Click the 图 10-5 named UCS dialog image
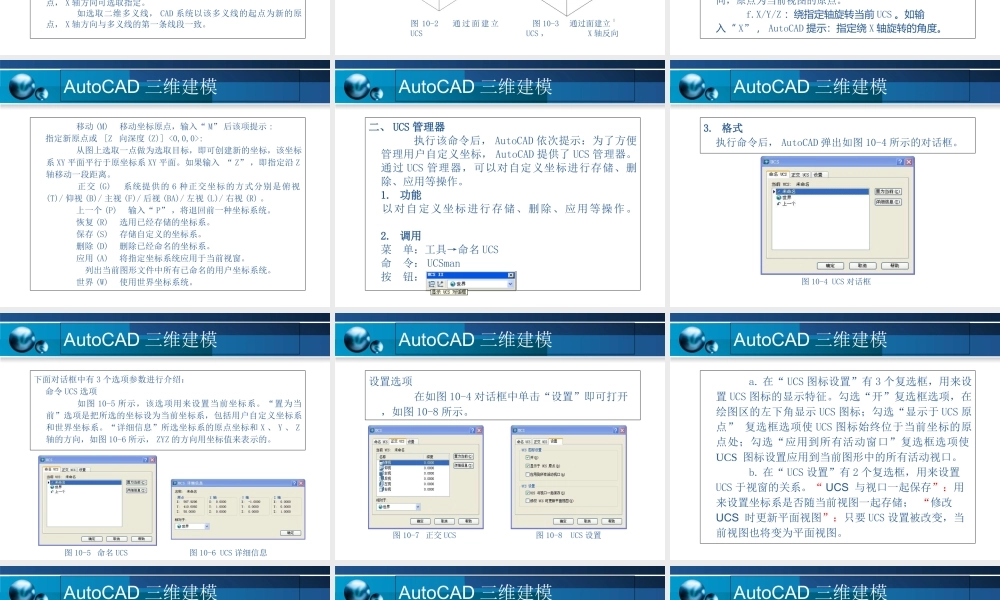This screenshot has height=600, width=1000. tap(98, 501)
